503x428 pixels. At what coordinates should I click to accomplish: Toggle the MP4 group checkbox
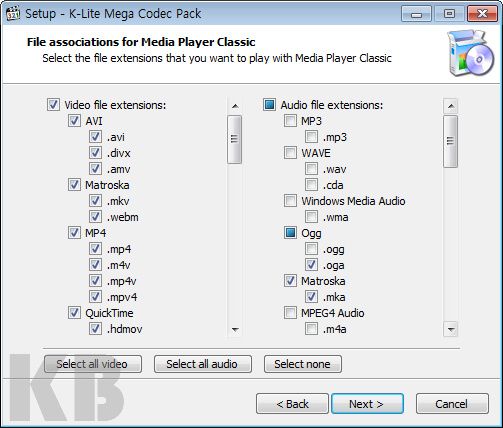pos(74,233)
